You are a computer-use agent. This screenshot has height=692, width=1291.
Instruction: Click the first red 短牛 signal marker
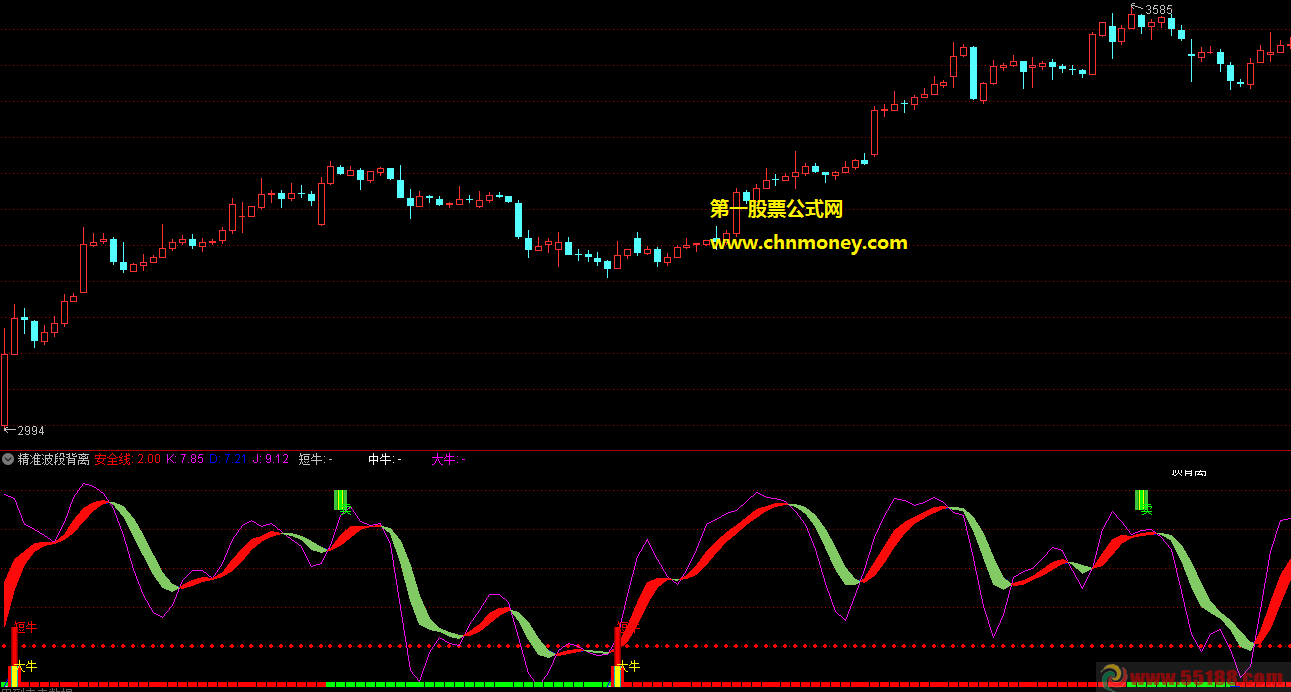pos(25,627)
